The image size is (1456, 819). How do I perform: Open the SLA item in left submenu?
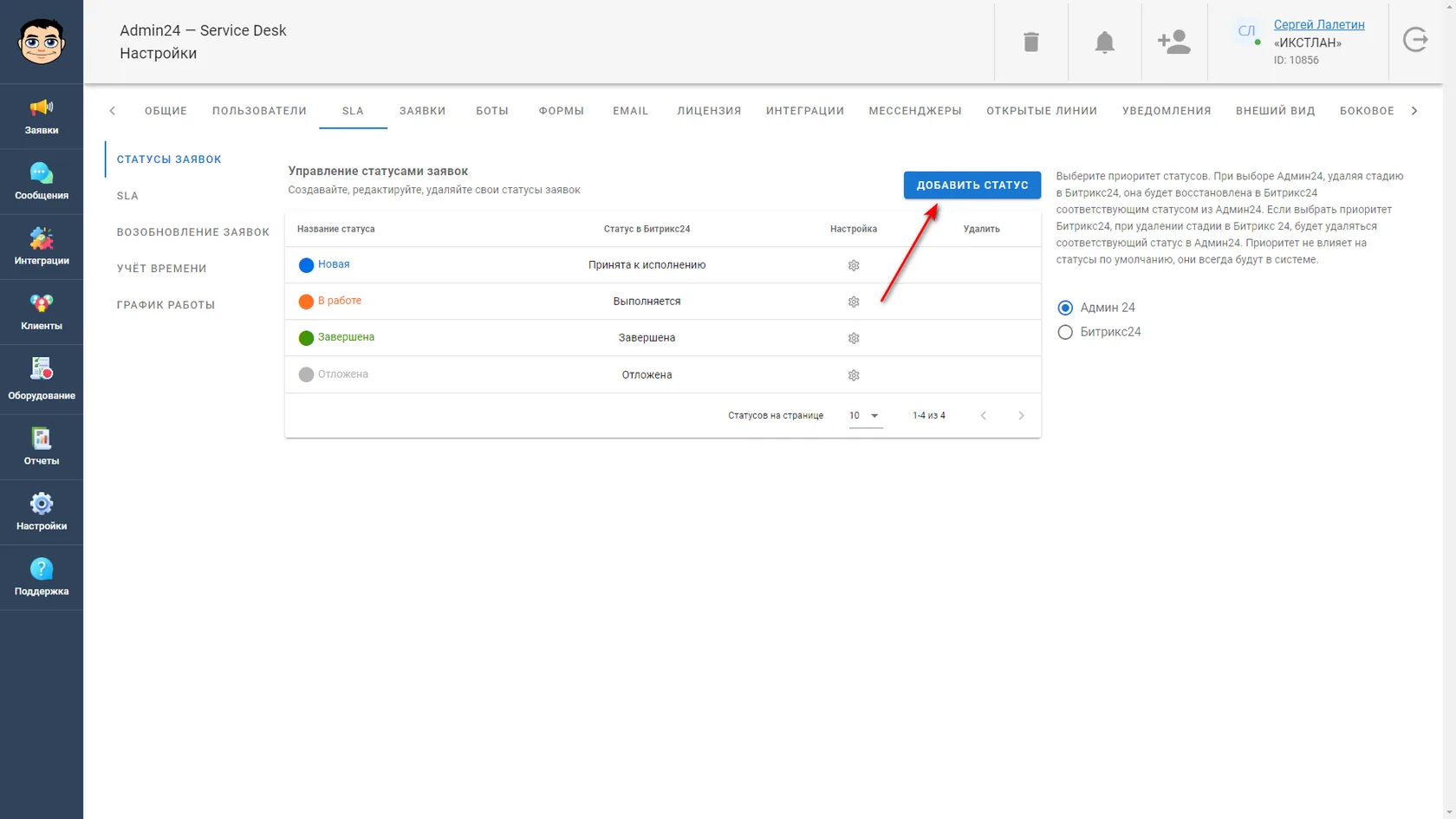(x=127, y=196)
